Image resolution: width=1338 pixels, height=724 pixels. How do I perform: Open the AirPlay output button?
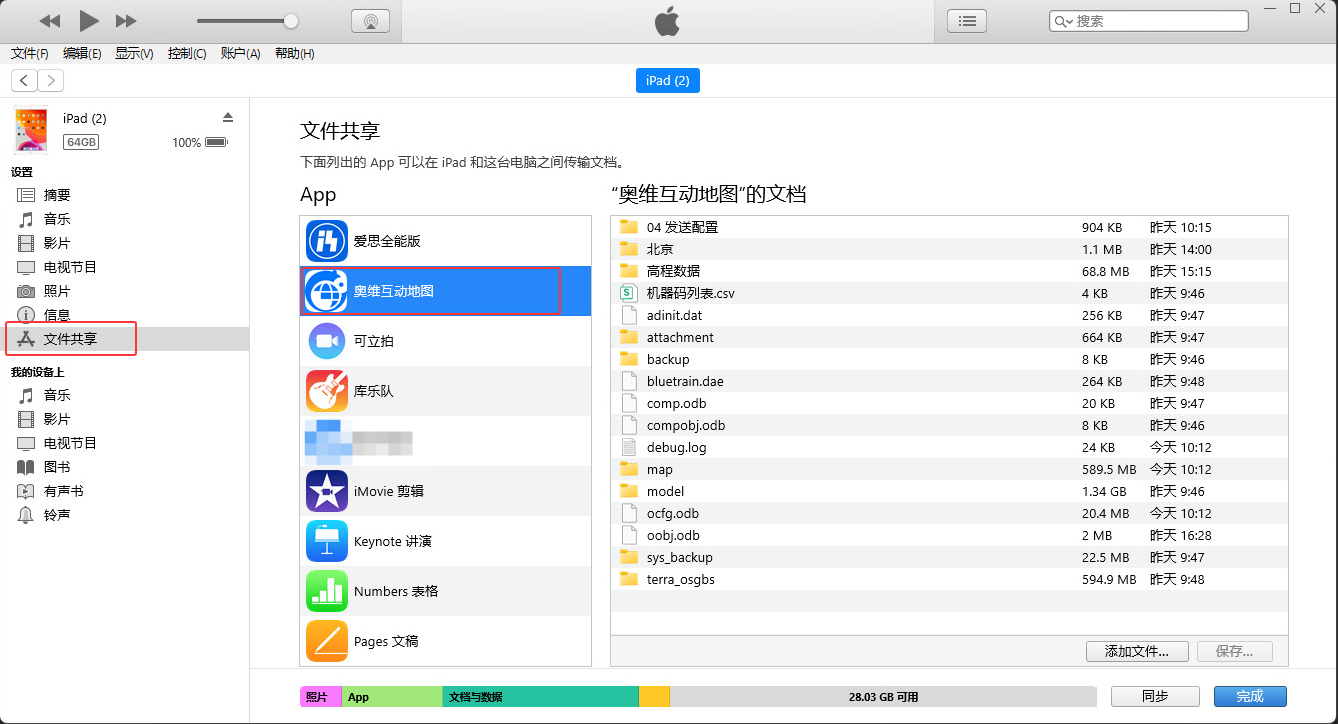click(370, 21)
